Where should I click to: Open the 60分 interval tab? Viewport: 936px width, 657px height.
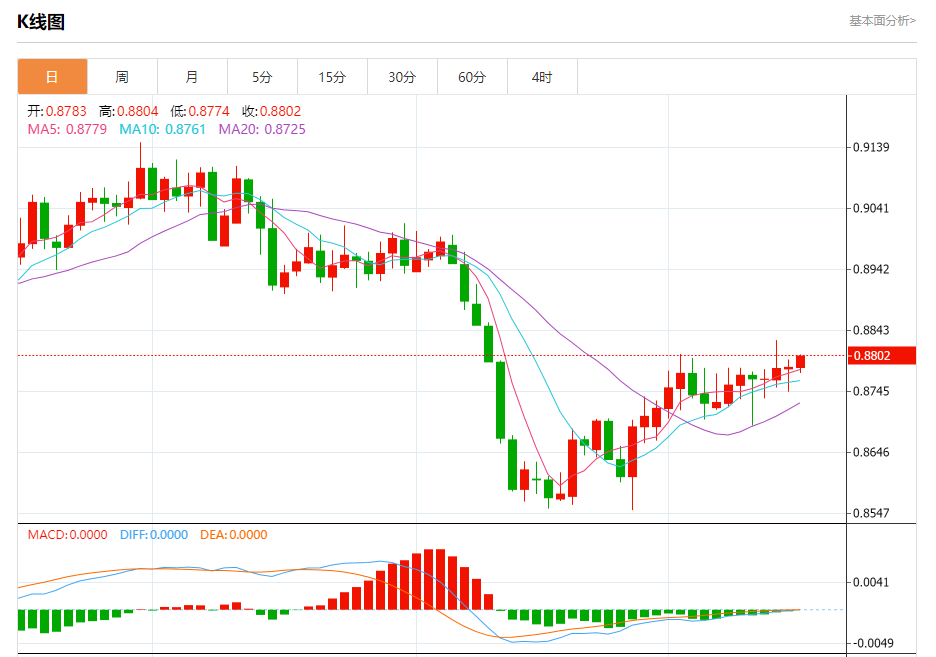point(472,76)
